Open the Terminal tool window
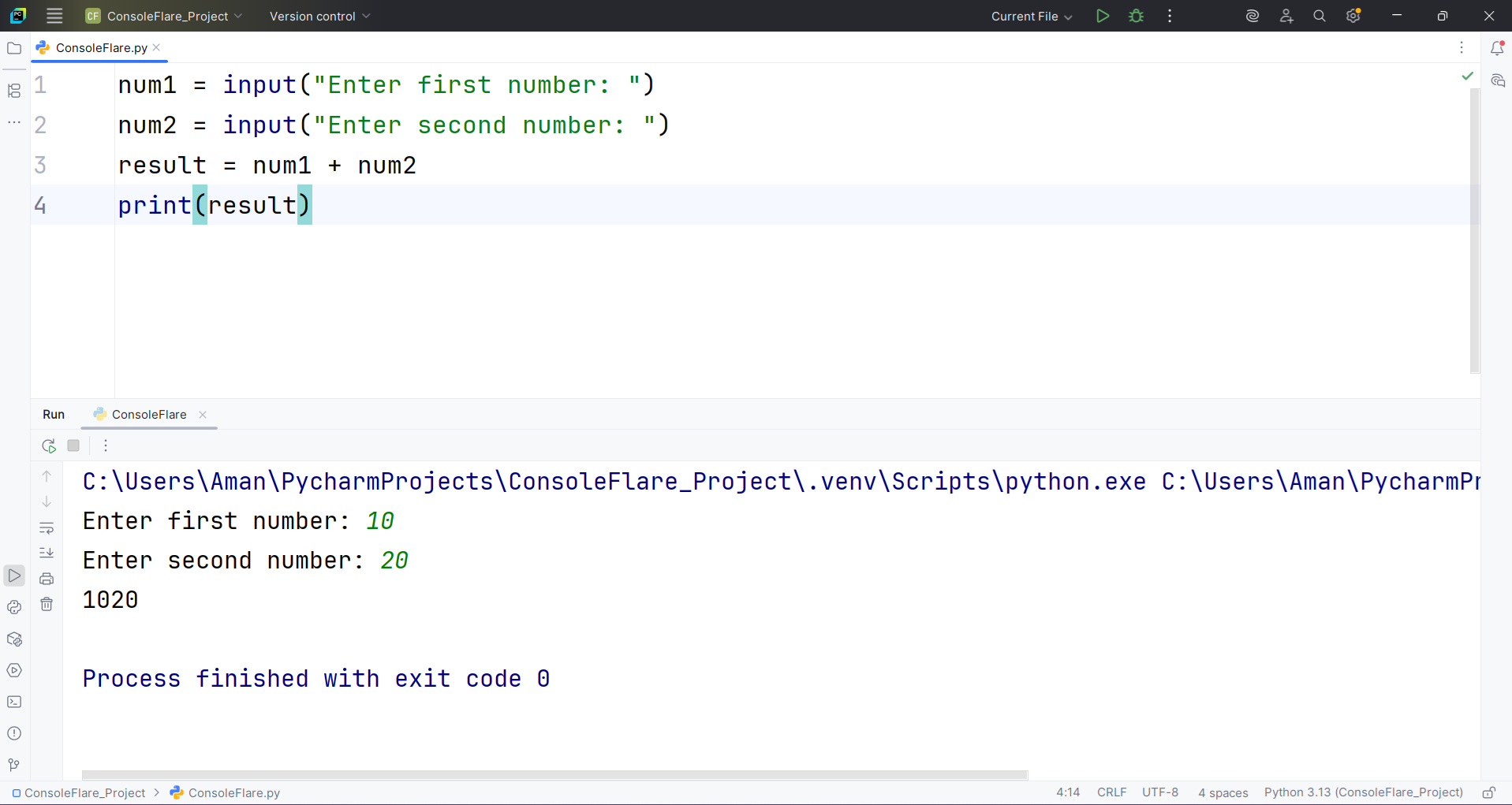Viewport: 1512px width, 805px height. click(x=14, y=702)
